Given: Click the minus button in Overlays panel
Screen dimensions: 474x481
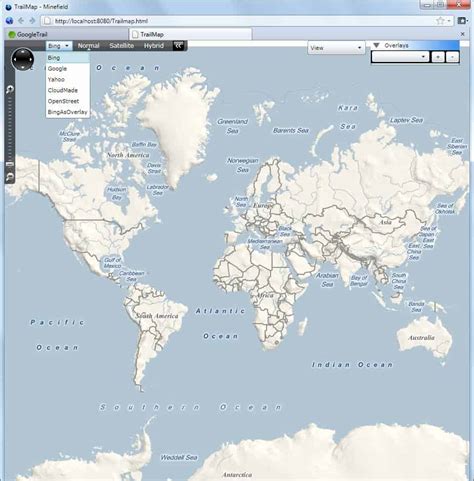Looking at the screenshot, I should pos(452,57).
